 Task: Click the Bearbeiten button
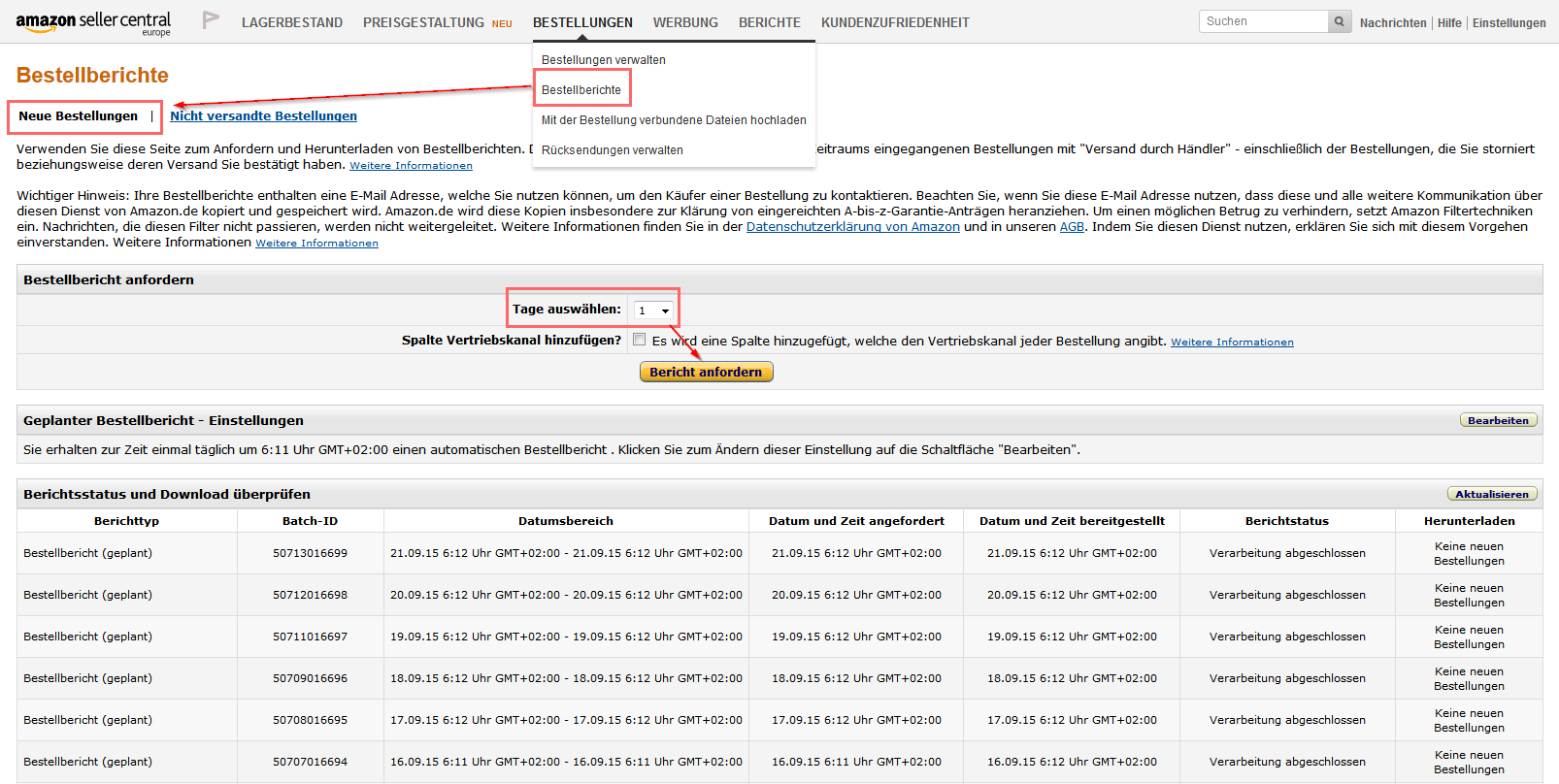(x=1498, y=420)
